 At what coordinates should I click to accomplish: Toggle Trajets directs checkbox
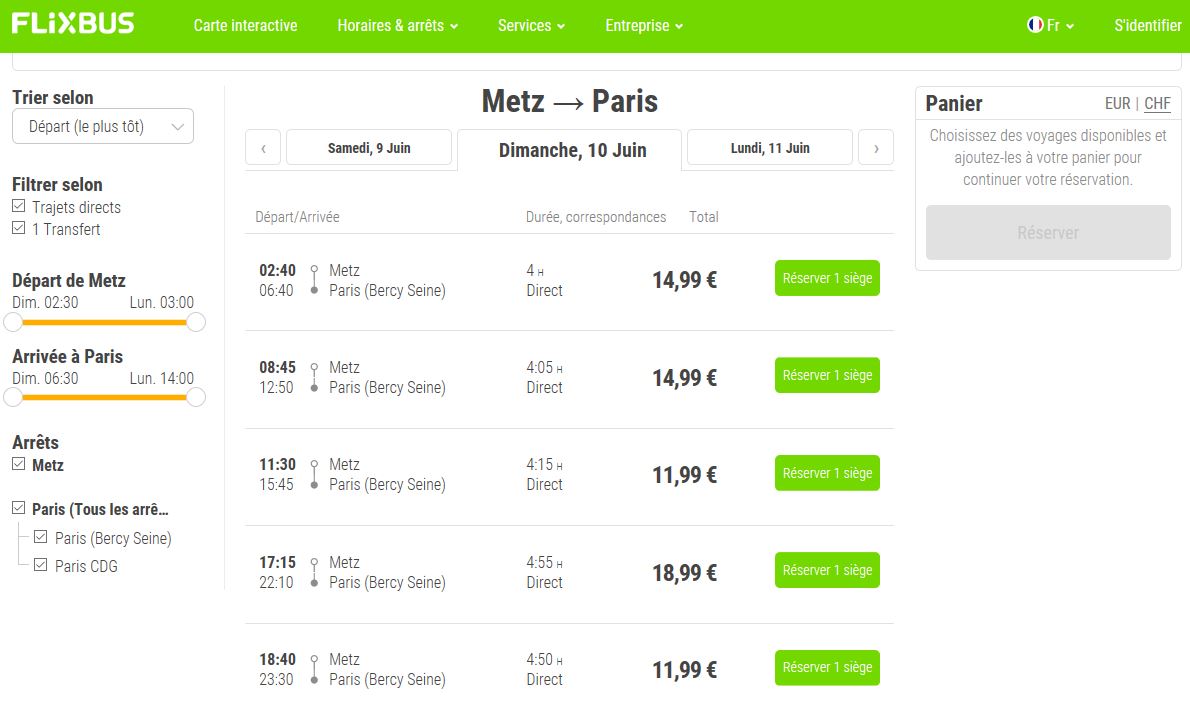tap(19, 207)
